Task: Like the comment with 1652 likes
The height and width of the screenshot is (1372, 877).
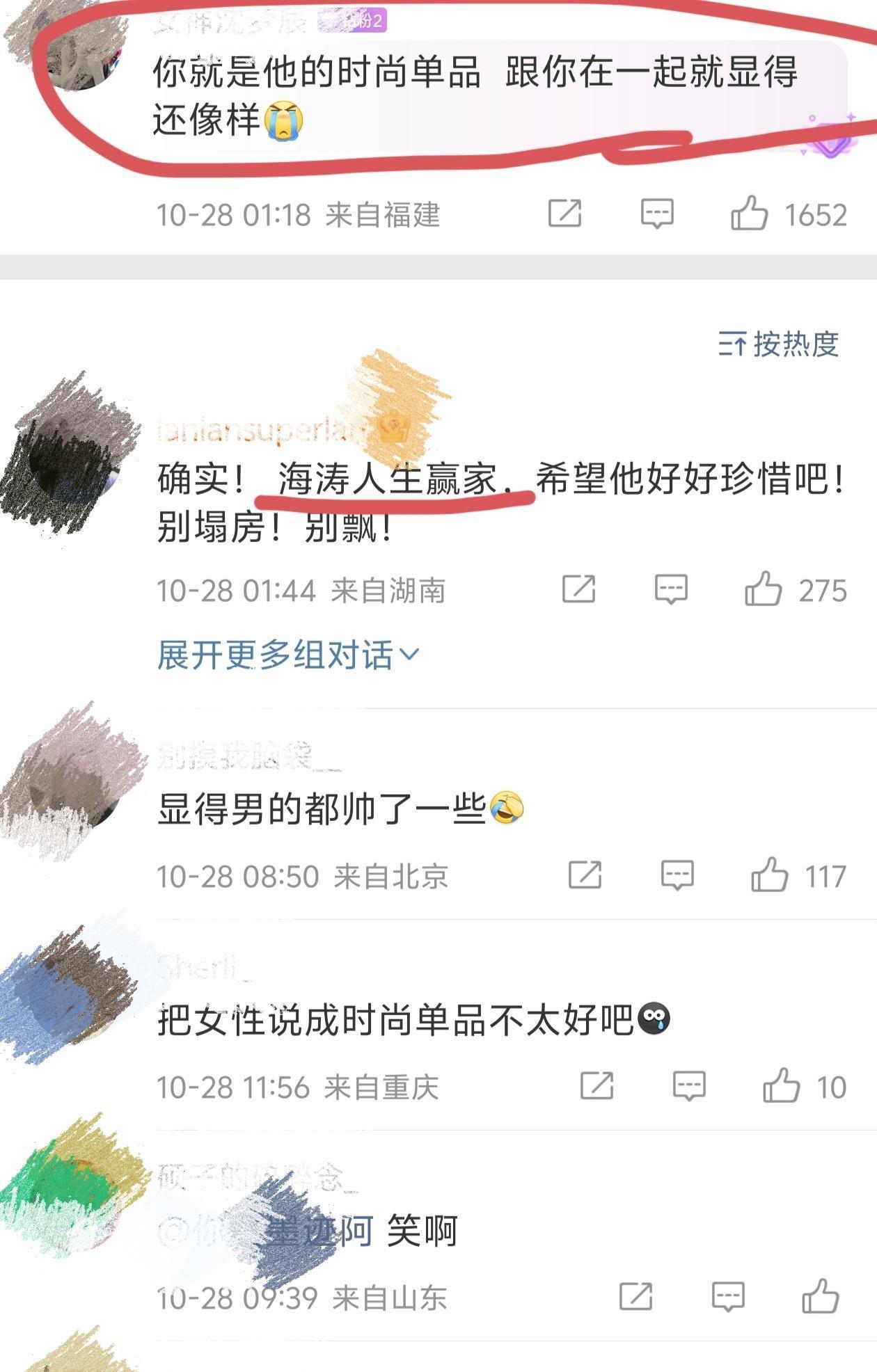Action: pyautogui.click(x=750, y=213)
